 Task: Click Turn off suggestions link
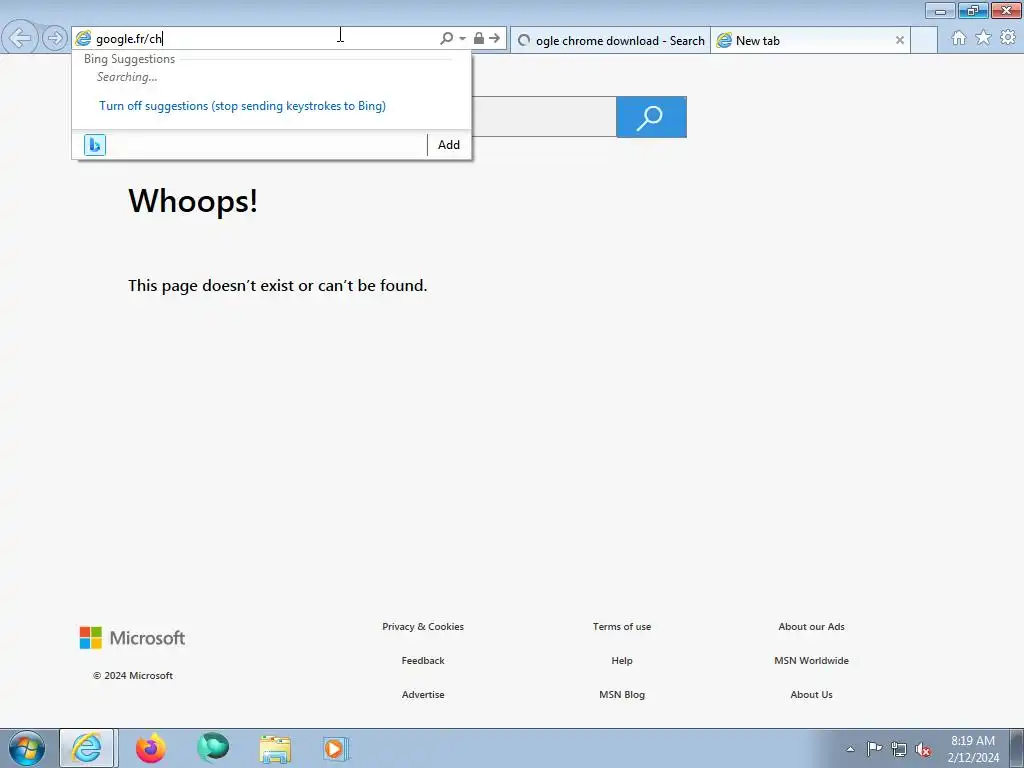[242, 106]
